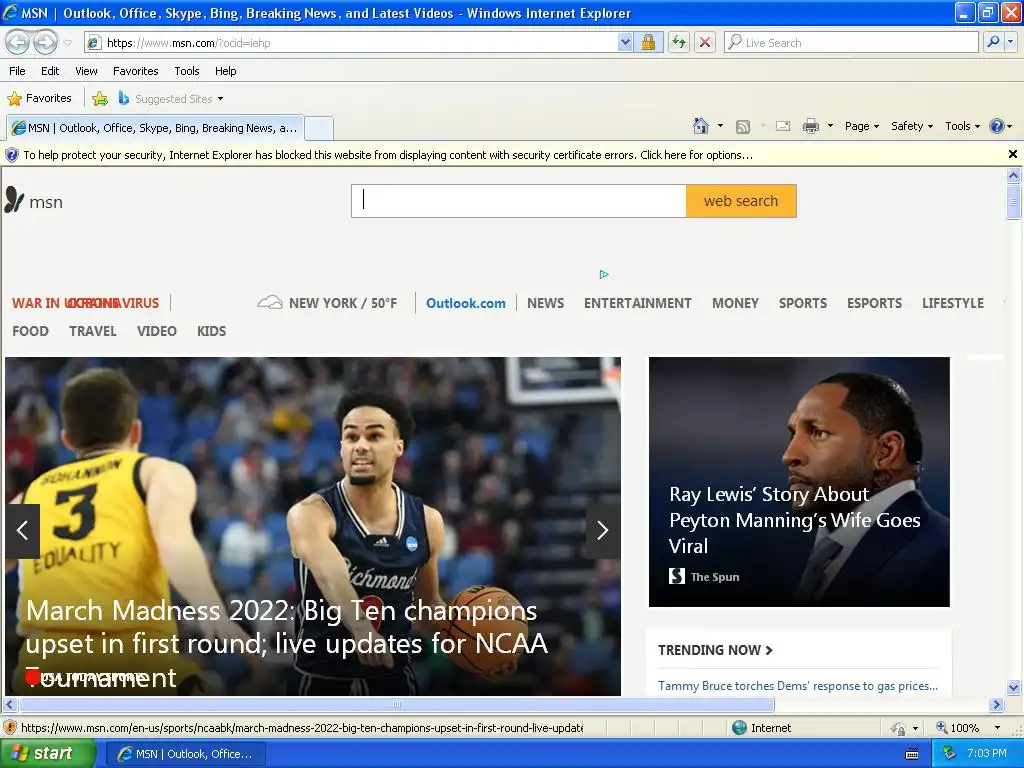
Task: Go to the MONEY section
Action: 735,303
